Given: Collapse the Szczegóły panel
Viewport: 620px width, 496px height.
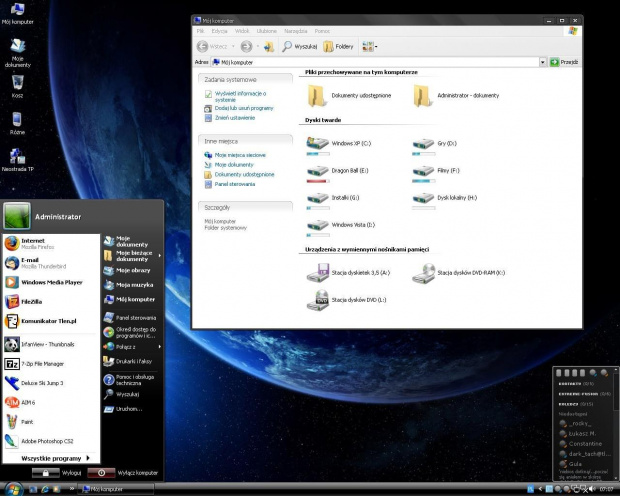Looking at the screenshot, I should (245, 207).
